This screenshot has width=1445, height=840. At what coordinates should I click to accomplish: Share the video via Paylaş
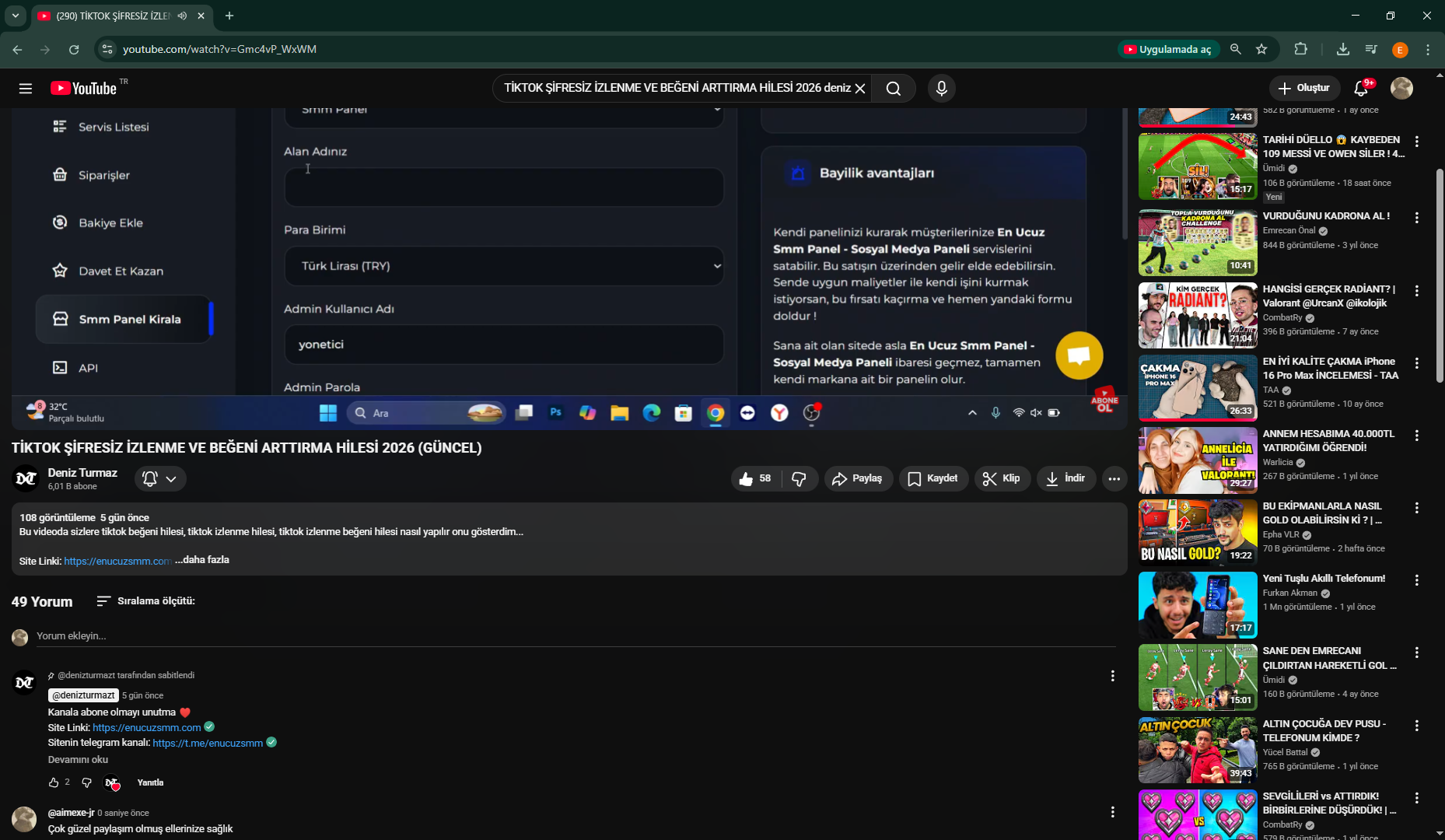857,478
